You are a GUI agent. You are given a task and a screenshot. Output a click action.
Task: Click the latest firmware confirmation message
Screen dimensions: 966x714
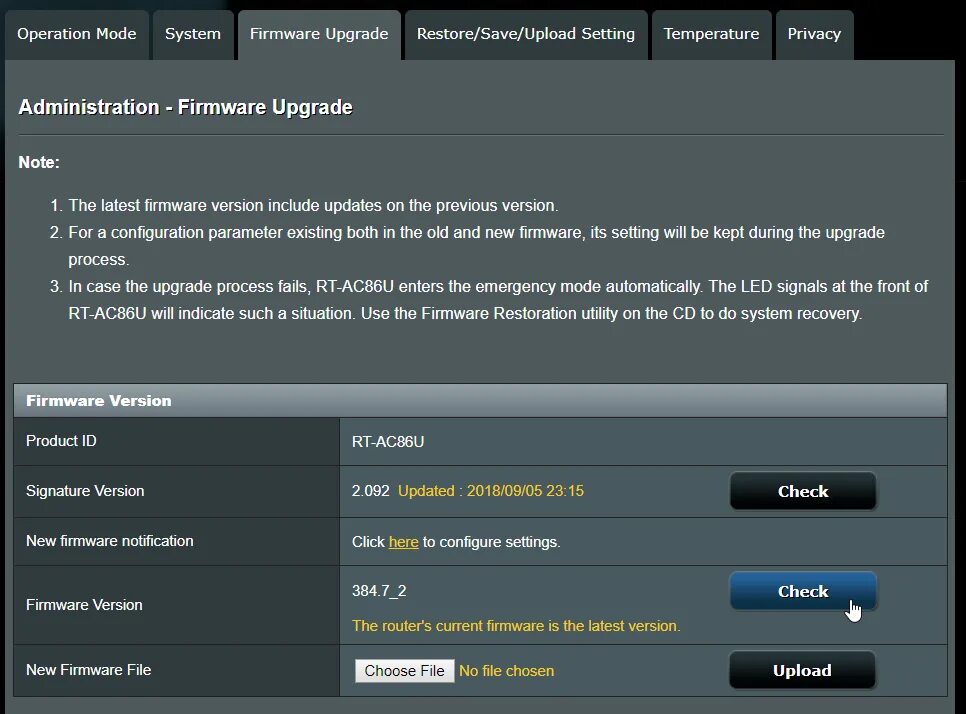click(x=517, y=624)
